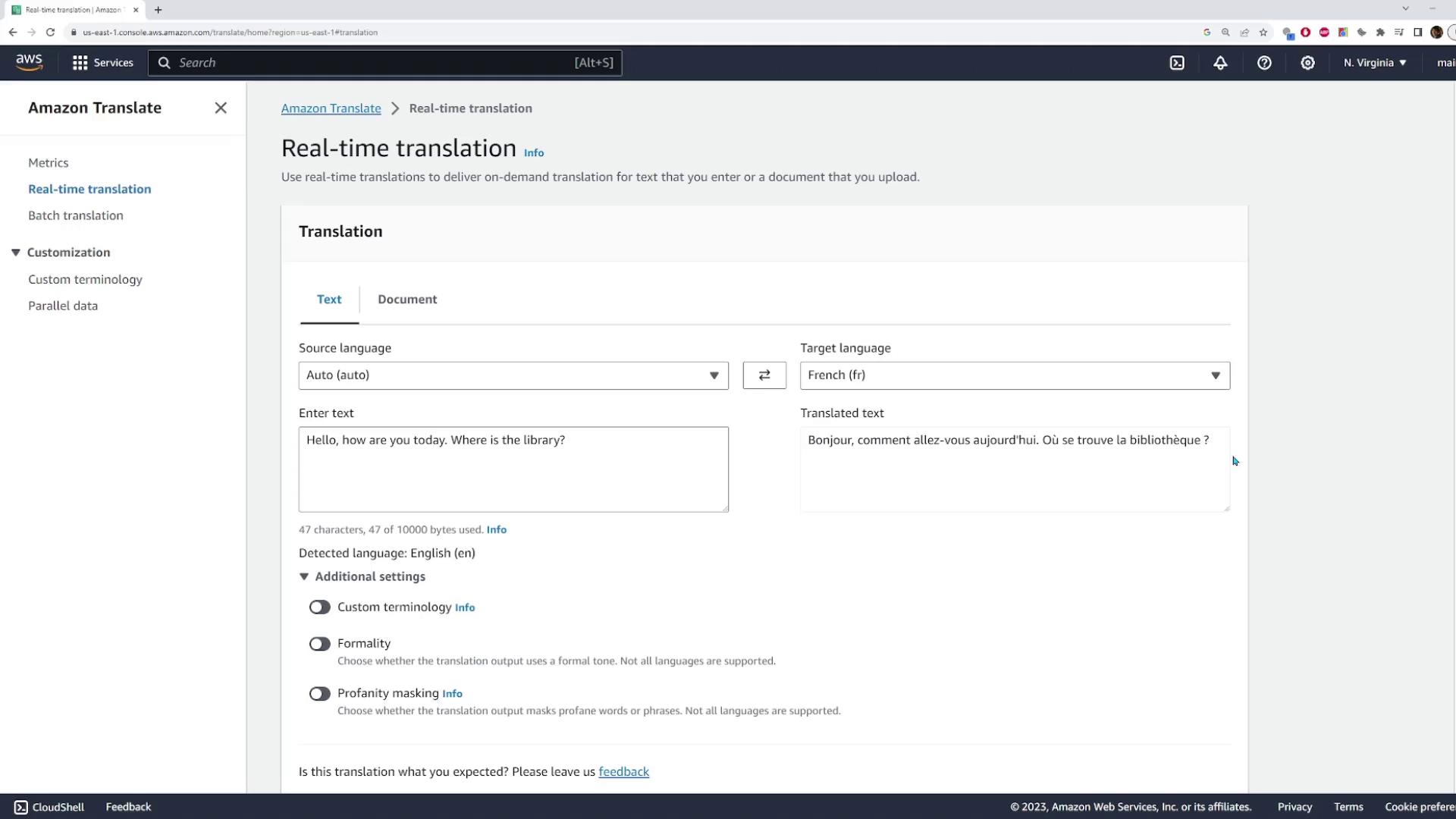Image resolution: width=1456 pixels, height=819 pixels.
Task: Open the settings gear icon in header
Action: (1307, 63)
